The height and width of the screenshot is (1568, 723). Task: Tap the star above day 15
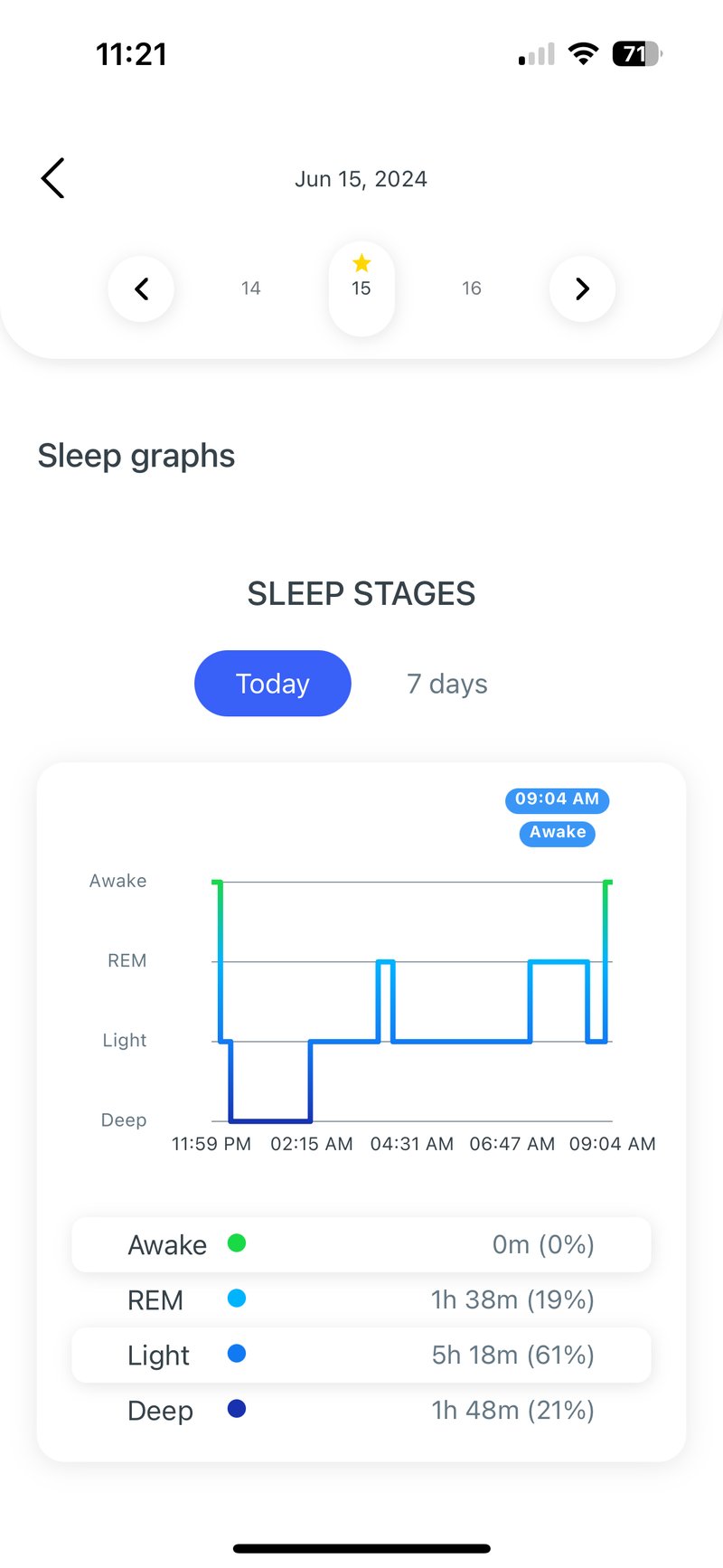361,262
